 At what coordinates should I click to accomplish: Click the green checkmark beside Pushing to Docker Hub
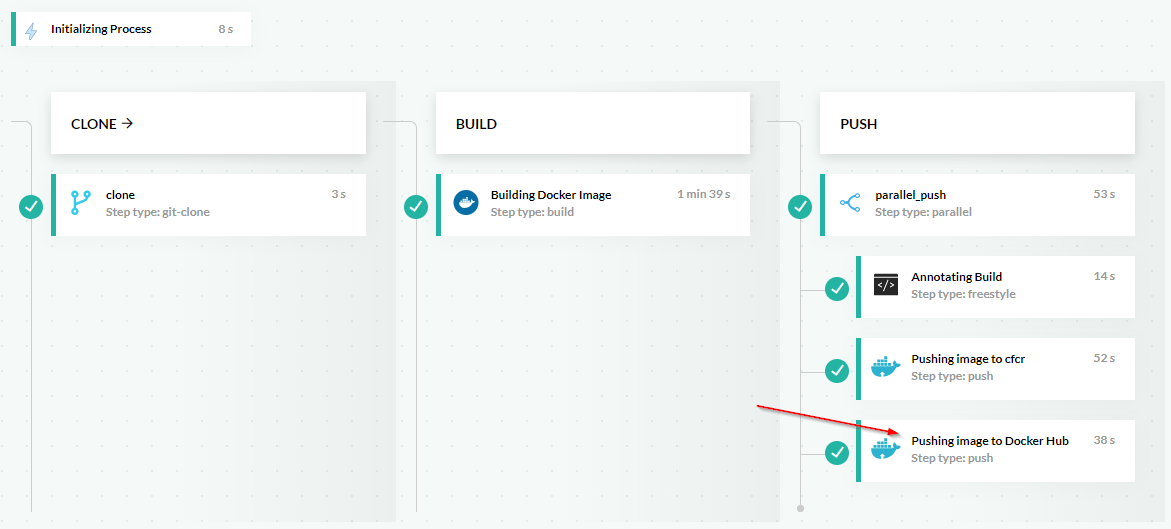[837, 453]
